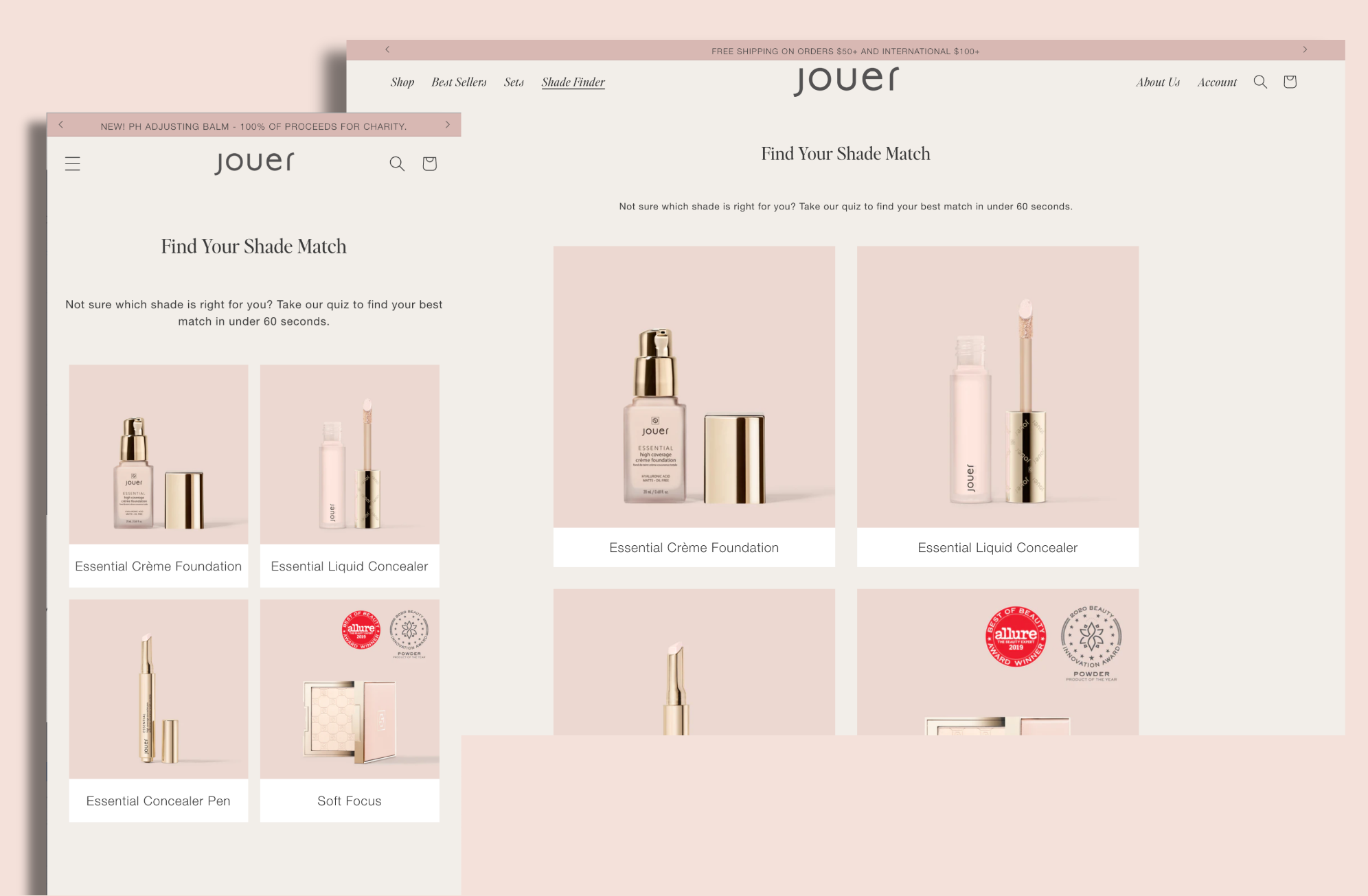Click the Allure award badge on desktop
This screenshot has width=1368, height=896.
coord(1016,636)
